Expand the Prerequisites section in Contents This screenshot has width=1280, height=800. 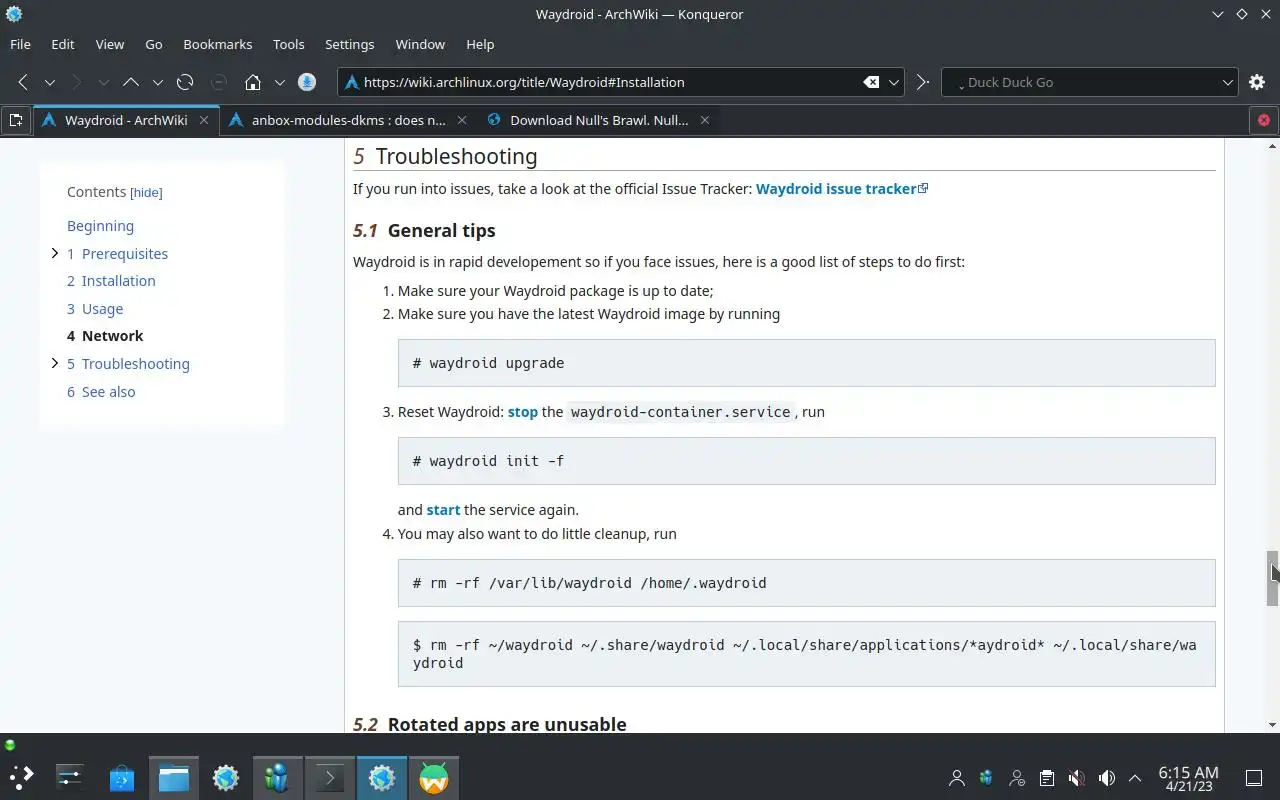[54, 253]
